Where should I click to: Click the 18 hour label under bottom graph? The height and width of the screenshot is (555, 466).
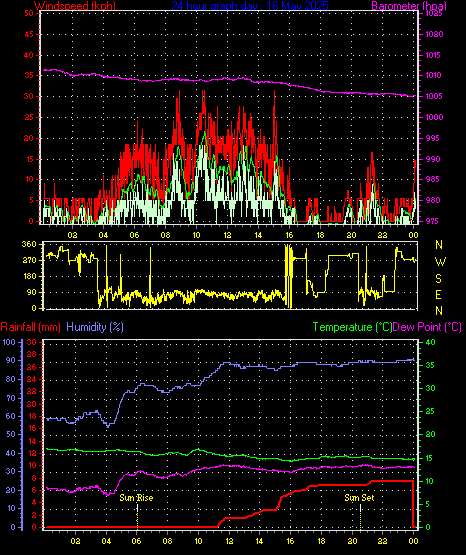coord(321,541)
